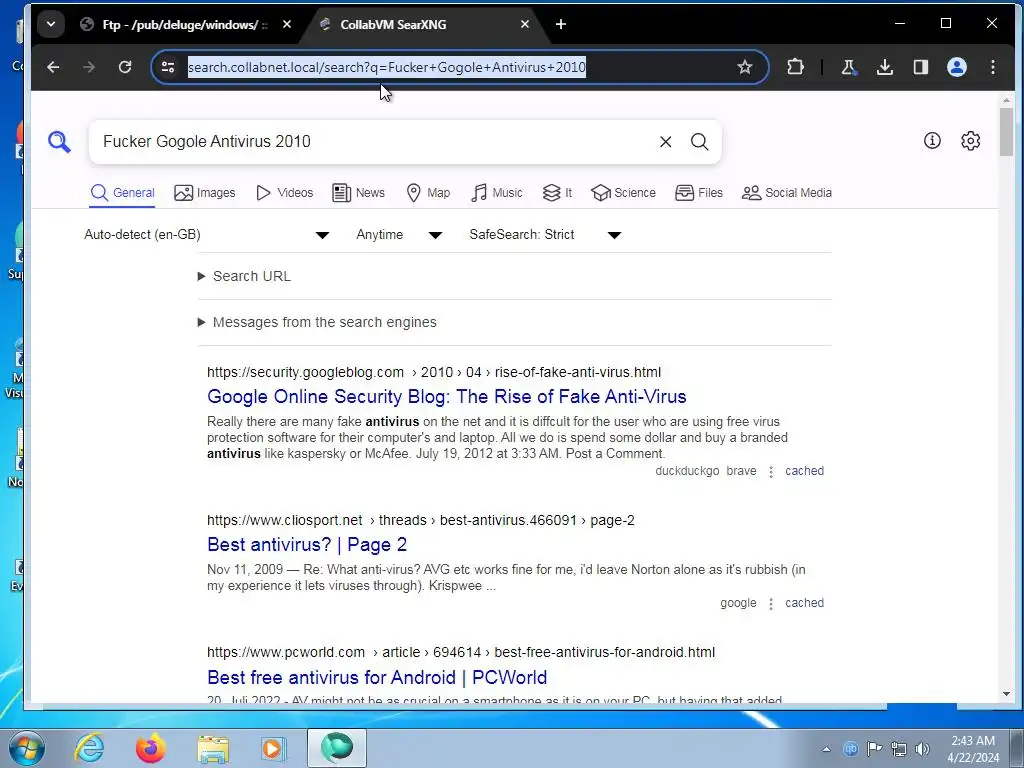
Task: Select the Music category tab
Action: click(x=497, y=193)
